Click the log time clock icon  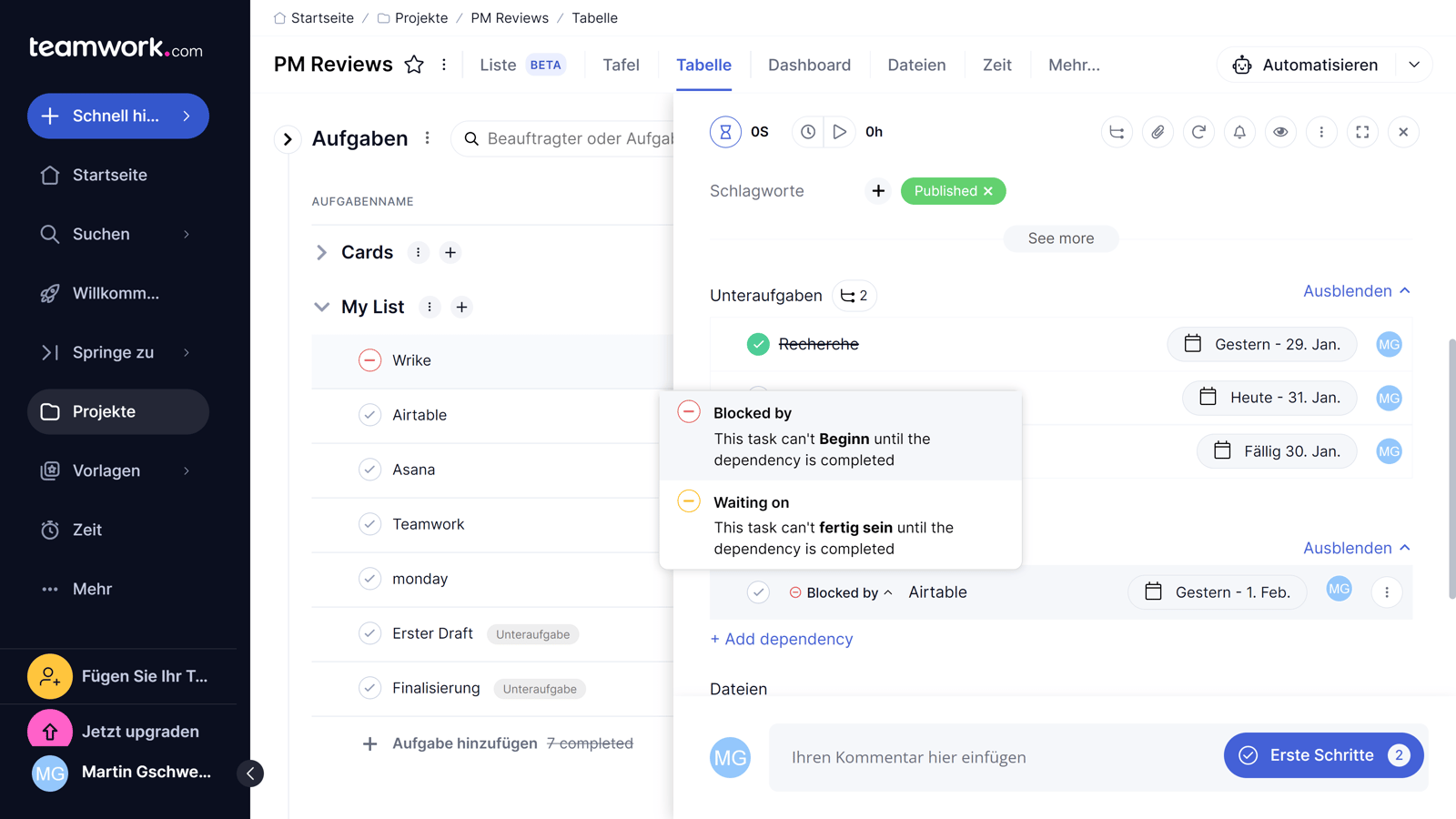806,131
